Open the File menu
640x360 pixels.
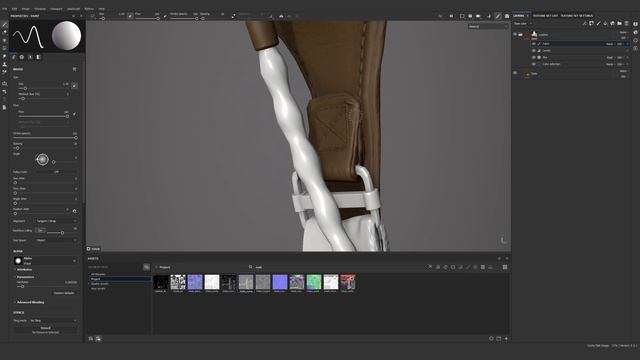click(x=4, y=9)
